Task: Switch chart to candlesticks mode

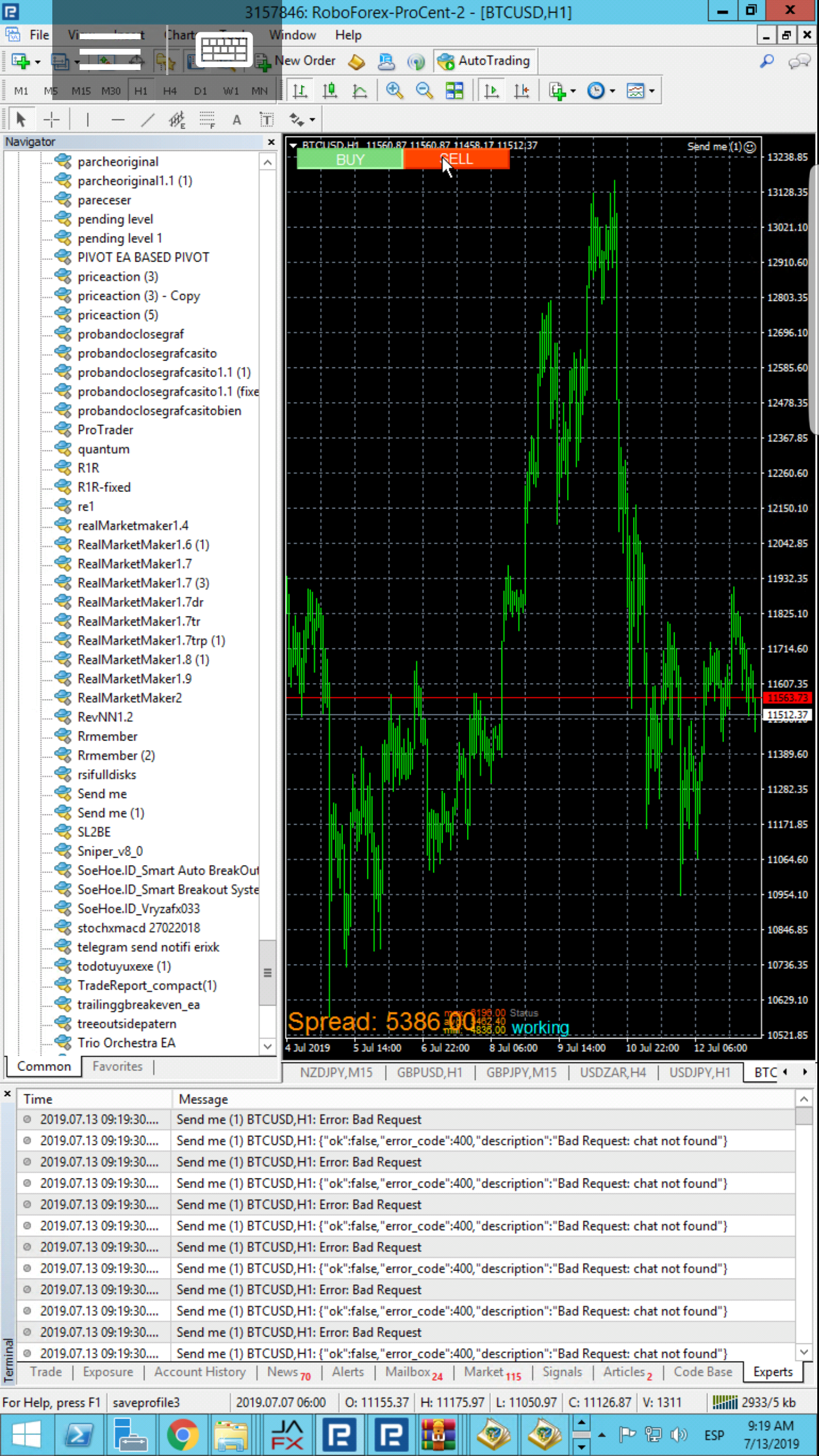Action: click(330, 91)
